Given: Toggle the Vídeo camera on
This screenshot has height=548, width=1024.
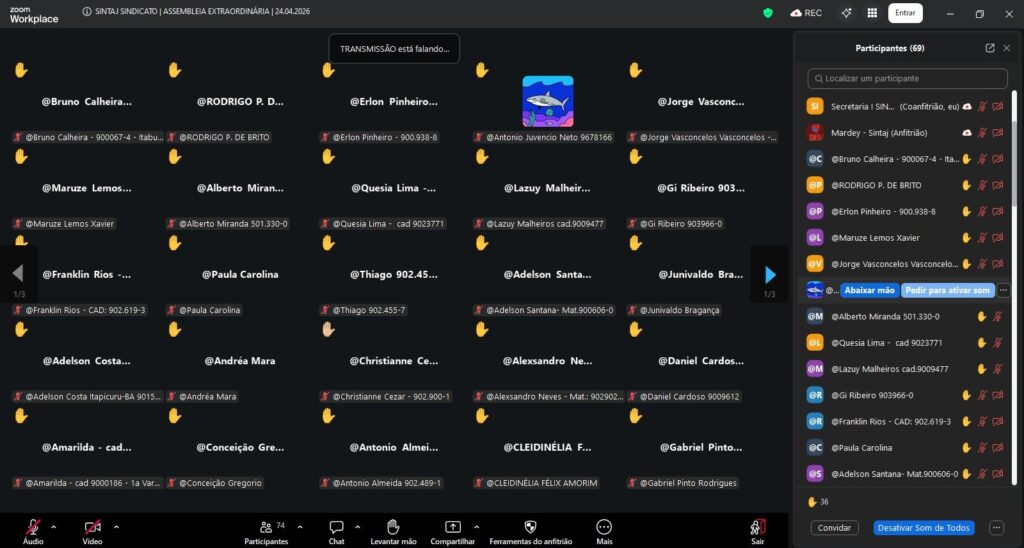Looking at the screenshot, I should click(92, 526).
